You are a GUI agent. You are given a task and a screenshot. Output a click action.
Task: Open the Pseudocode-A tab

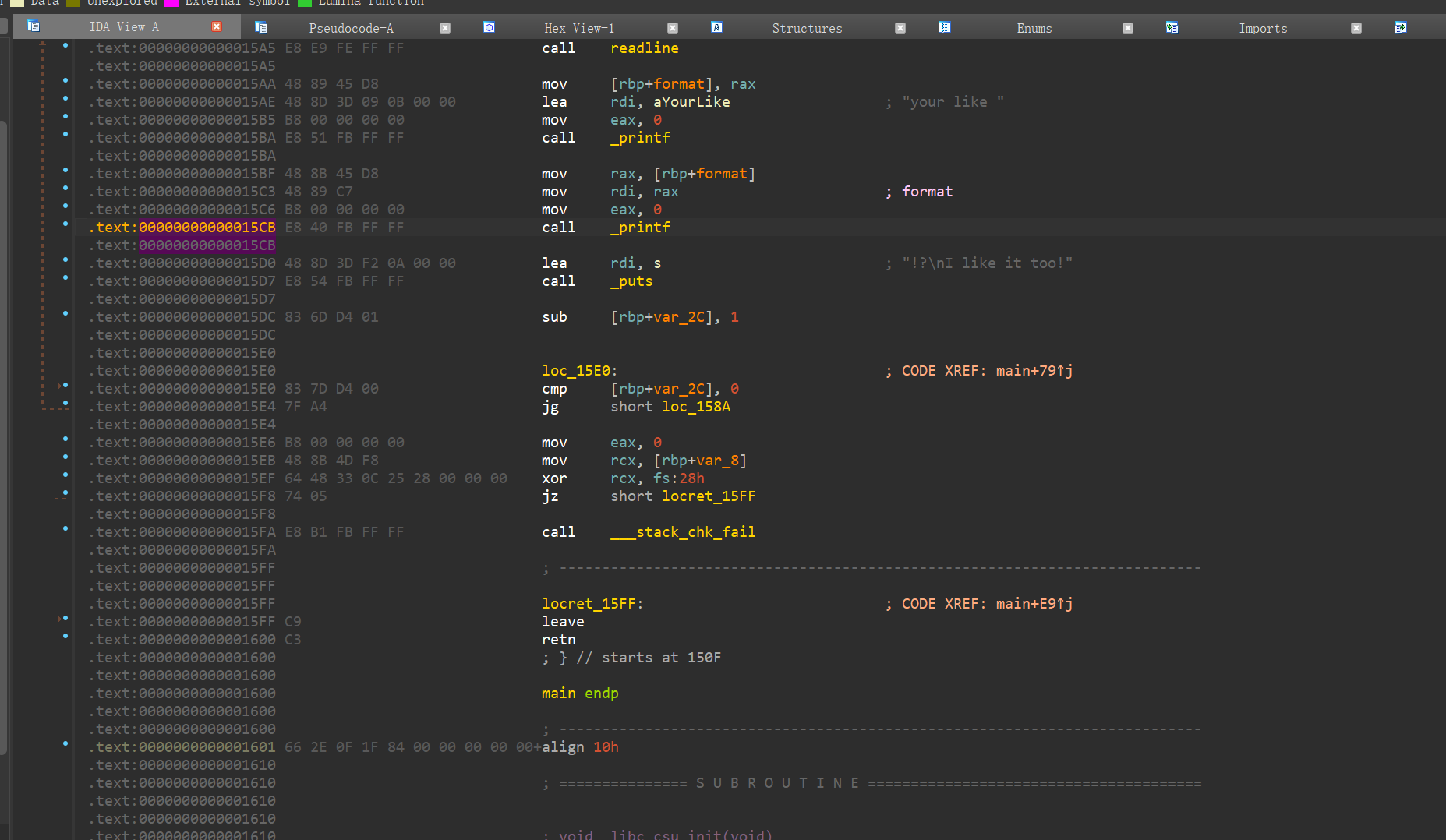click(x=351, y=28)
